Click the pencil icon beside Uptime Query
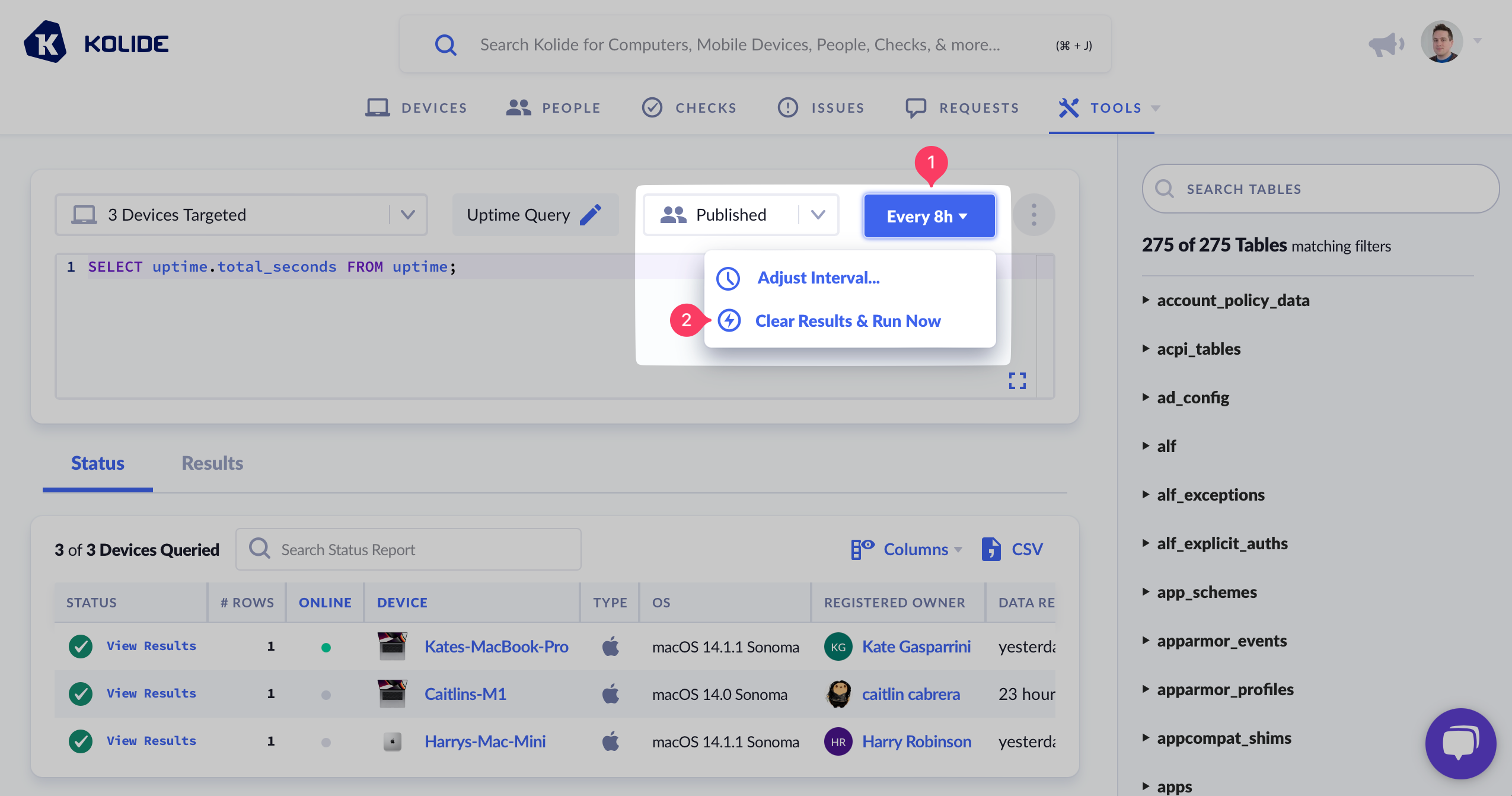 (590, 215)
